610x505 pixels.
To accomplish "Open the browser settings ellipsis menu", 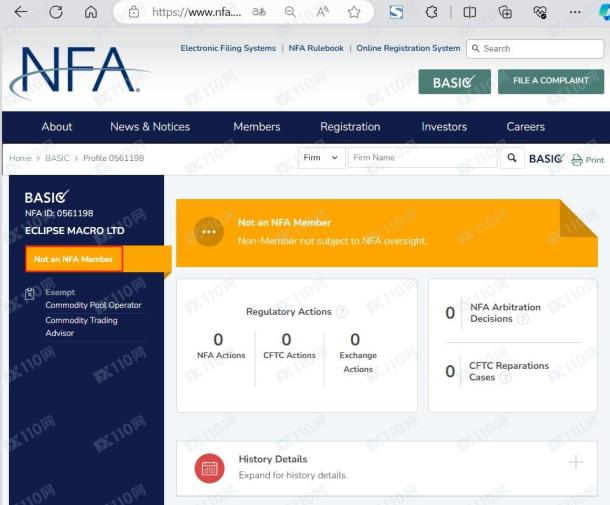I will tap(575, 12).
